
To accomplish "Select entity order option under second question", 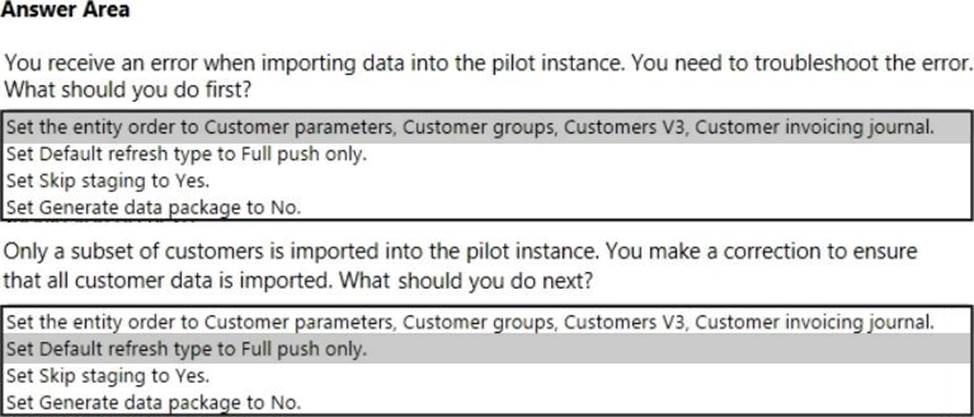I will click(x=470, y=322).
